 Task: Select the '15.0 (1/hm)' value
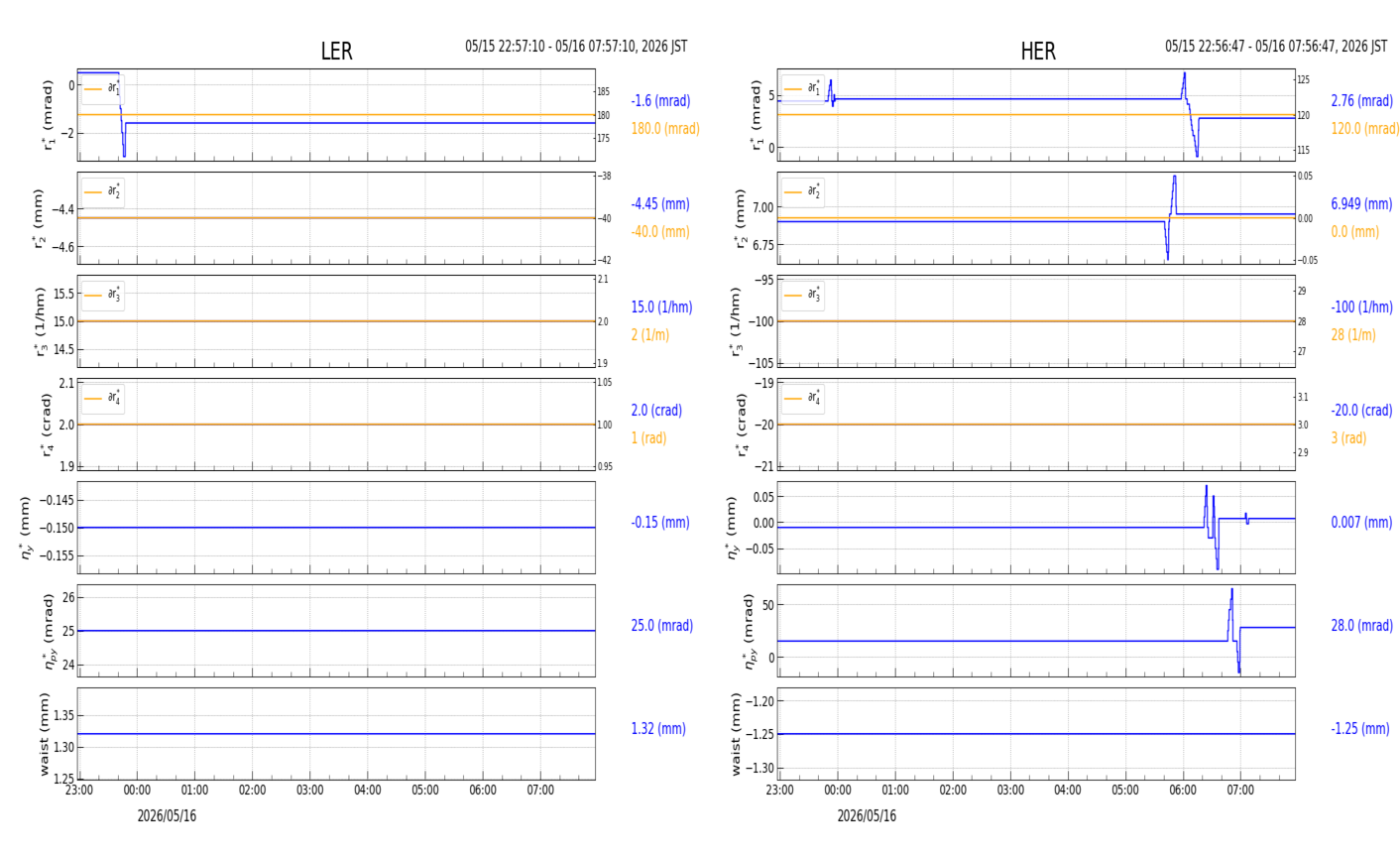pyautogui.click(x=661, y=307)
